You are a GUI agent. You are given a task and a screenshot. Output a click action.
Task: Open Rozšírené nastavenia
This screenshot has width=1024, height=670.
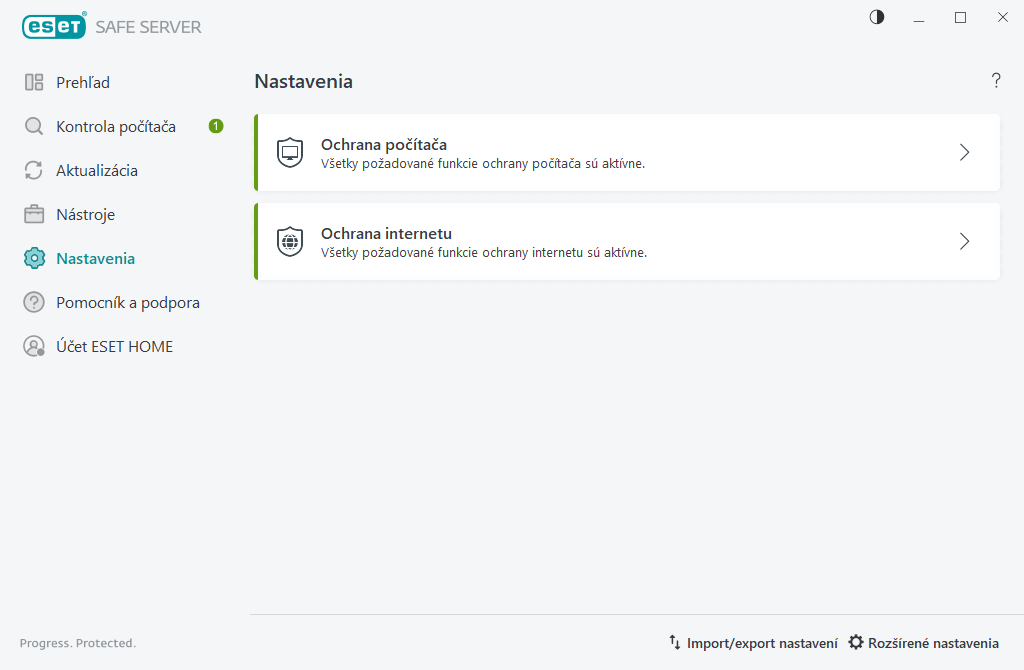click(924, 643)
